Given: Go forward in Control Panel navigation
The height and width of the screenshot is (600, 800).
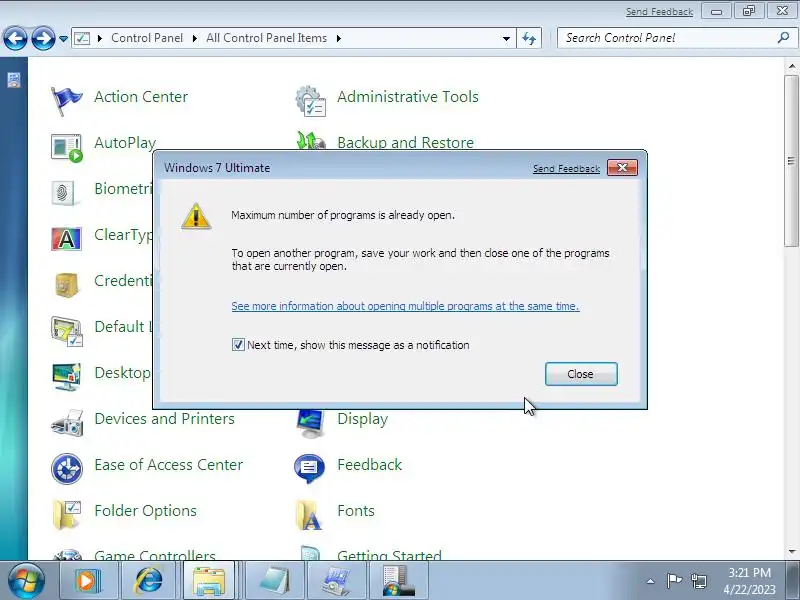Looking at the screenshot, I should point(43,38).
